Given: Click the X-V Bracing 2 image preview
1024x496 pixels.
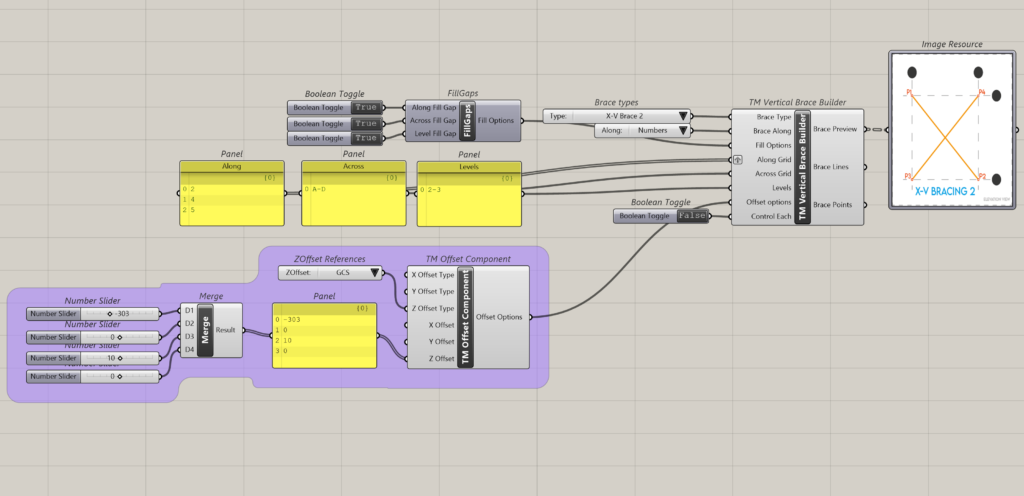Looking at the screenshot, I should click(945, 130).
